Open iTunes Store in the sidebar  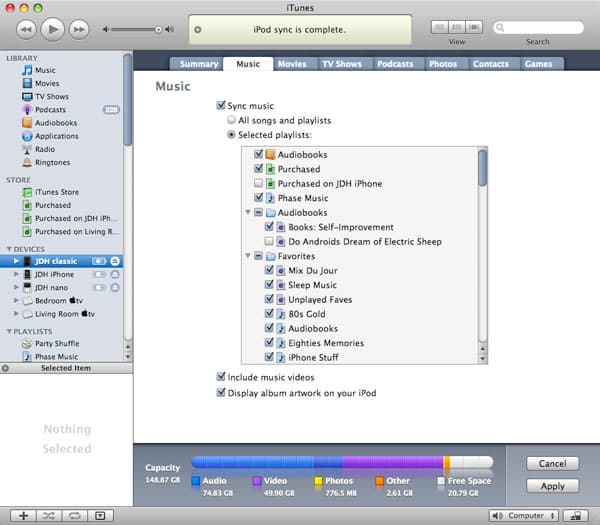click(x=56, y=192)
